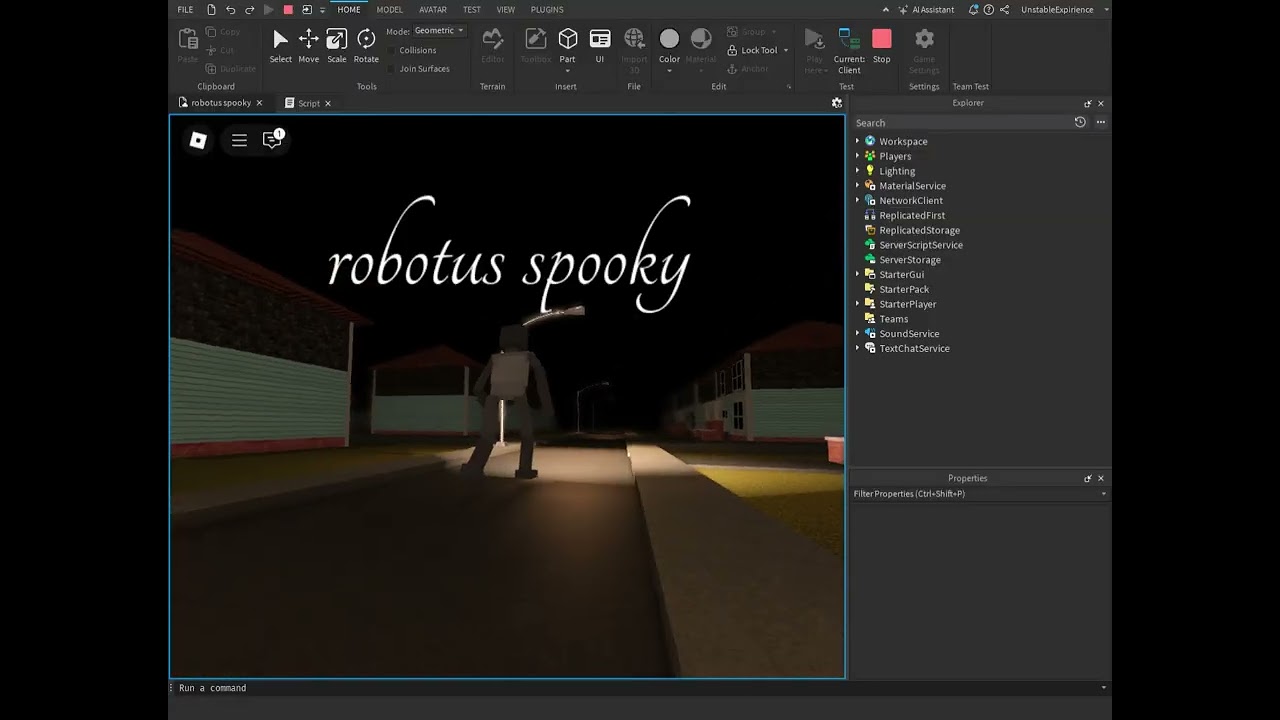Expand the StarterPlayer node
Image resolution: width=1280 pixels, height=720 pixels.
coord(857,304)
